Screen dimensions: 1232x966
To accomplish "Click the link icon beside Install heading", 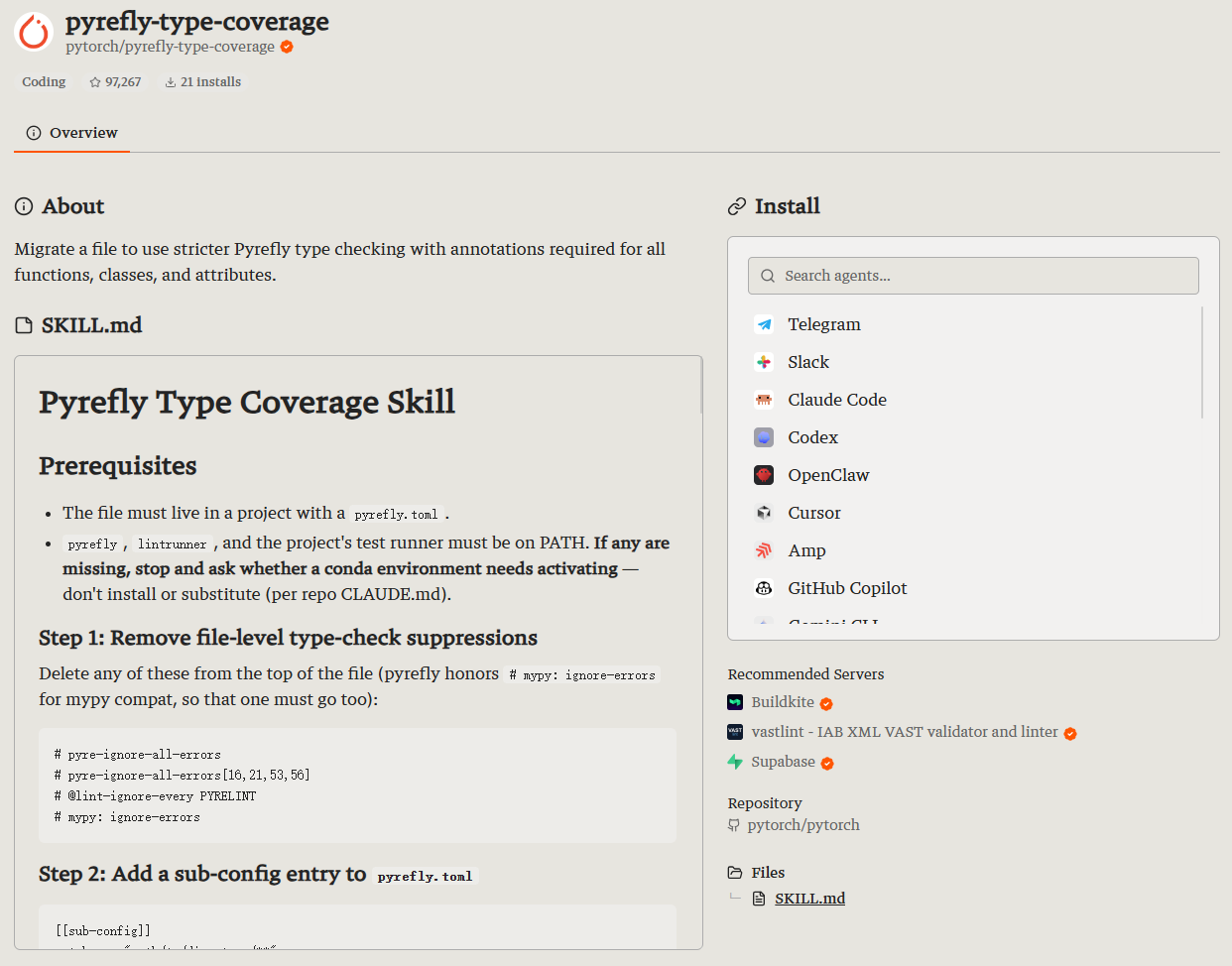I will [x=737, y=206].
